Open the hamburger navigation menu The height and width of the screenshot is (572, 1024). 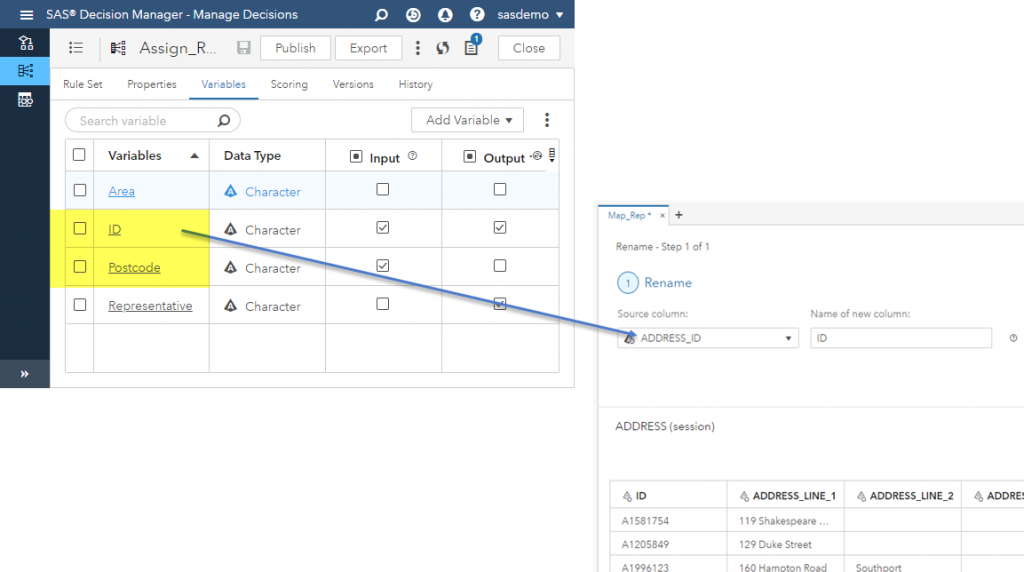26,15
